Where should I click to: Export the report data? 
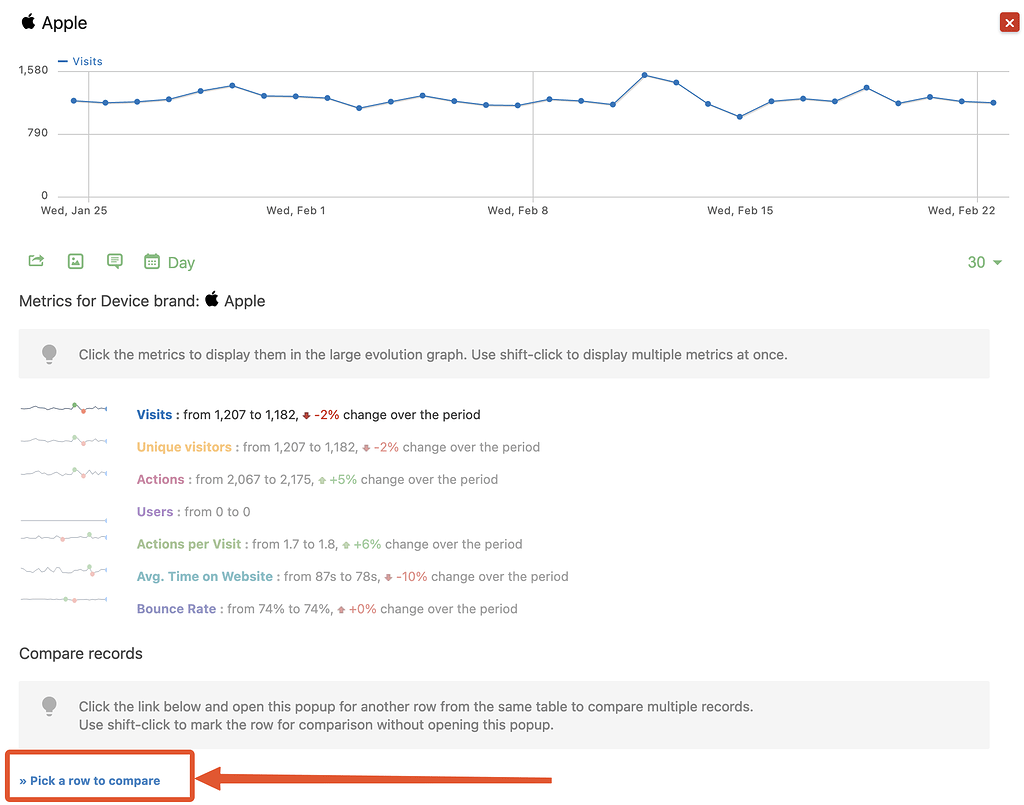[35, 261]
